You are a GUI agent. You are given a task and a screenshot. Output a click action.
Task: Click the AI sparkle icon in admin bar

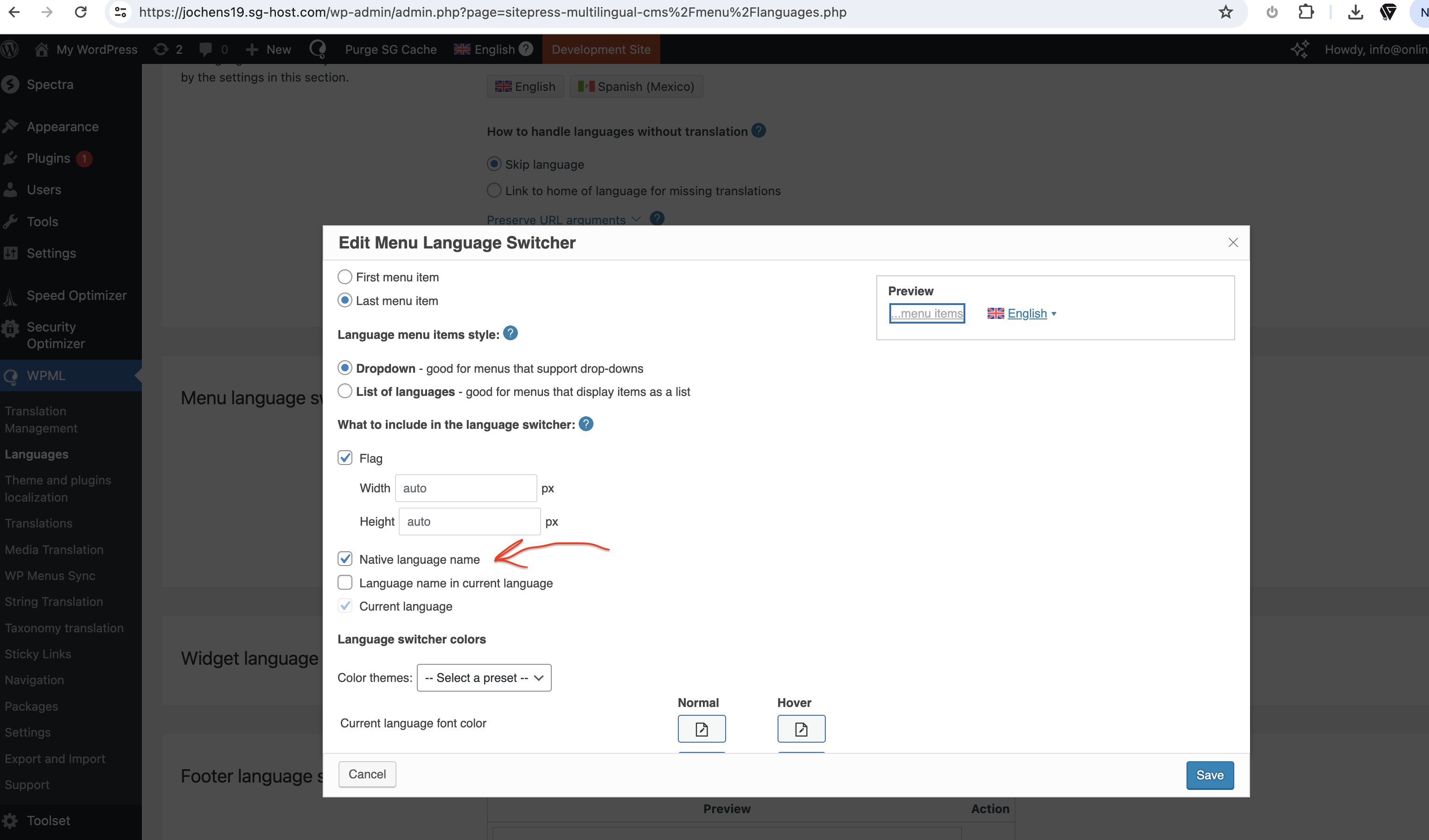pyautogui.click(x=1300, y=49)
